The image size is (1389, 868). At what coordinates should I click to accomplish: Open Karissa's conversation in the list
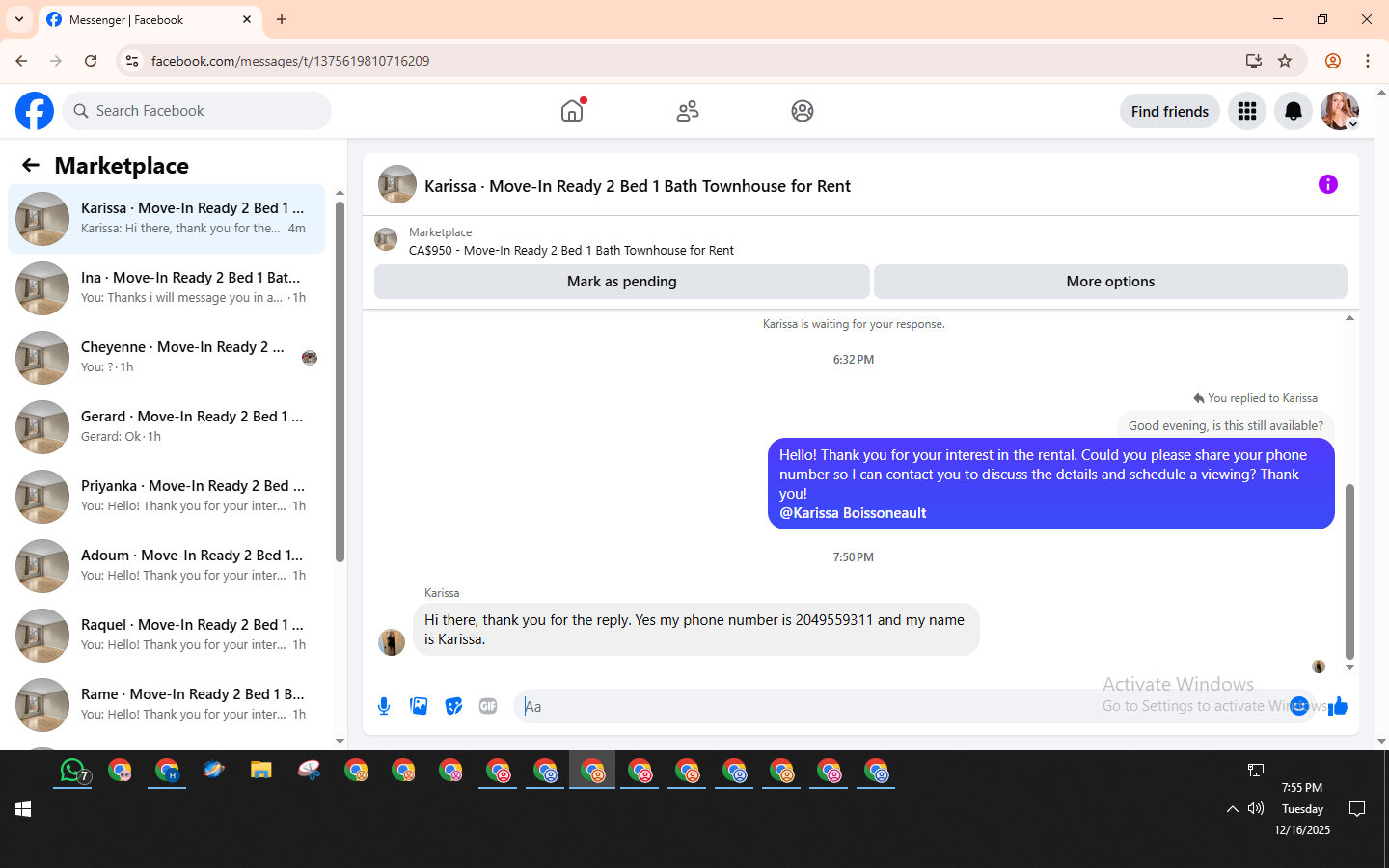point(166,219)
